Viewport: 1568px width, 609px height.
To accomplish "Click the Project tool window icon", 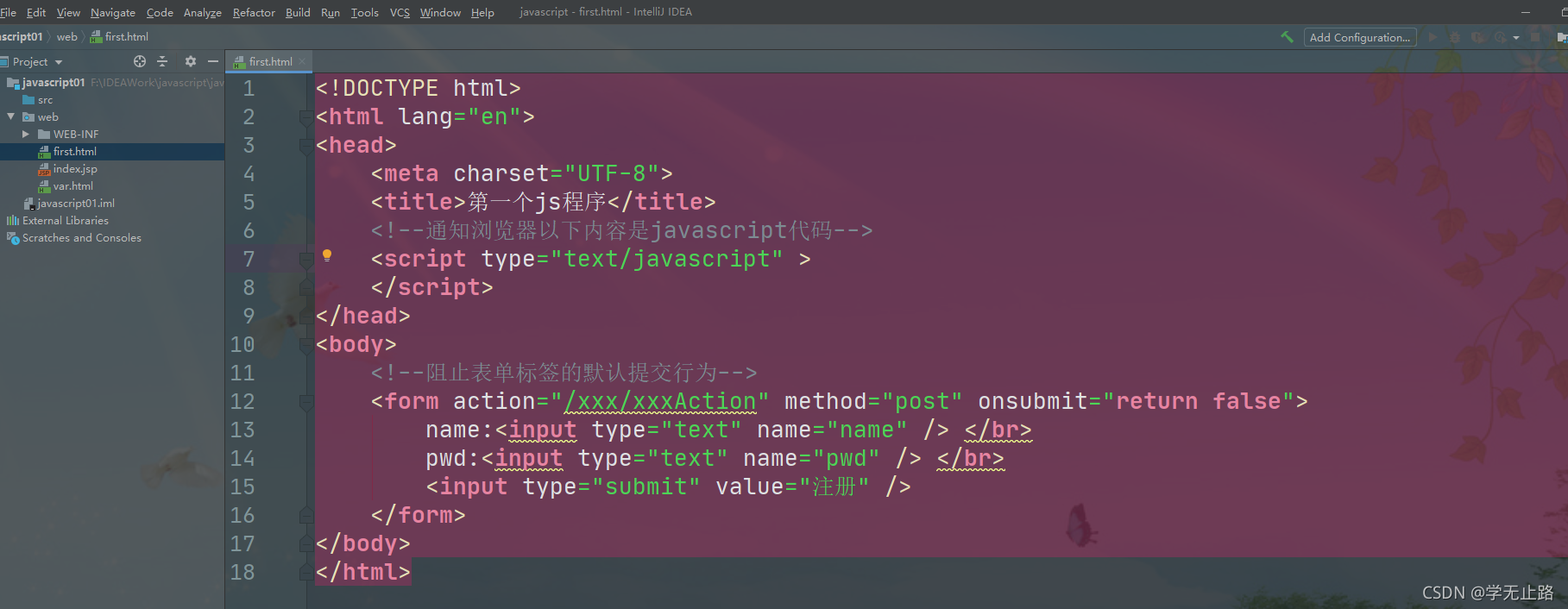I will pyautogui.click(x=4, y=62).
